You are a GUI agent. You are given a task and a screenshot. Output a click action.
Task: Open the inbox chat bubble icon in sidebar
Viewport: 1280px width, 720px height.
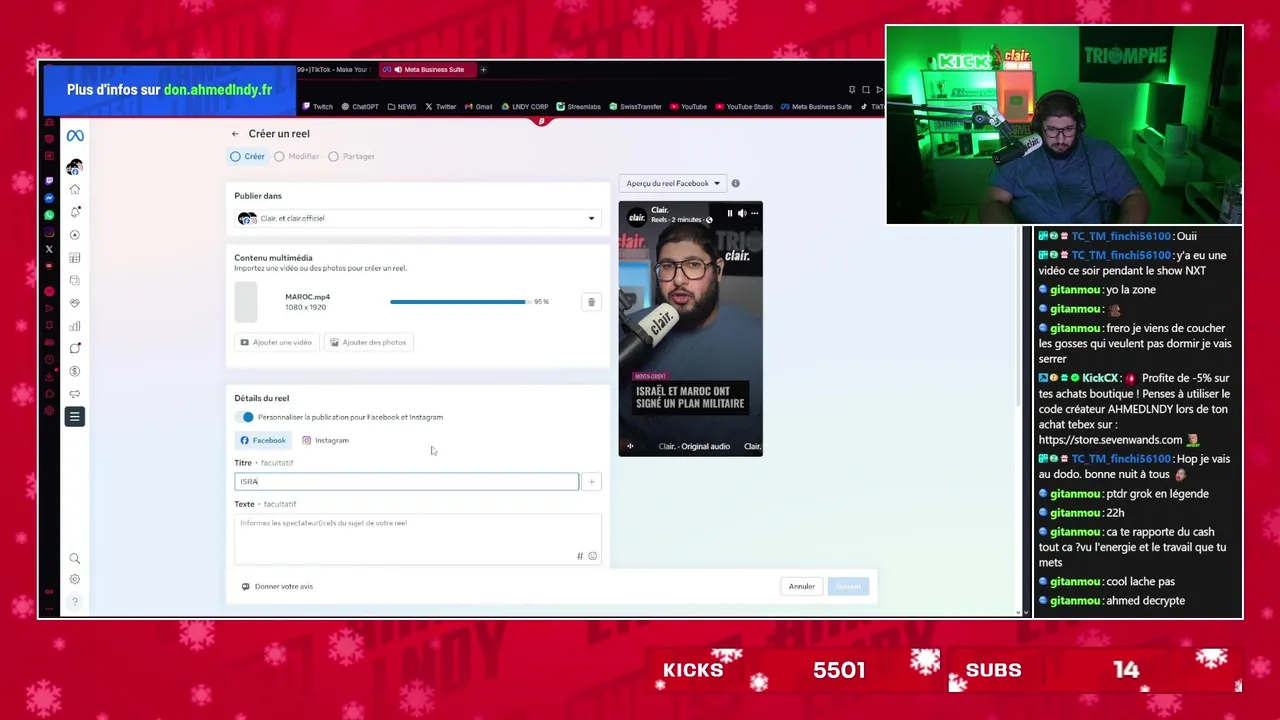coord(75,348)
